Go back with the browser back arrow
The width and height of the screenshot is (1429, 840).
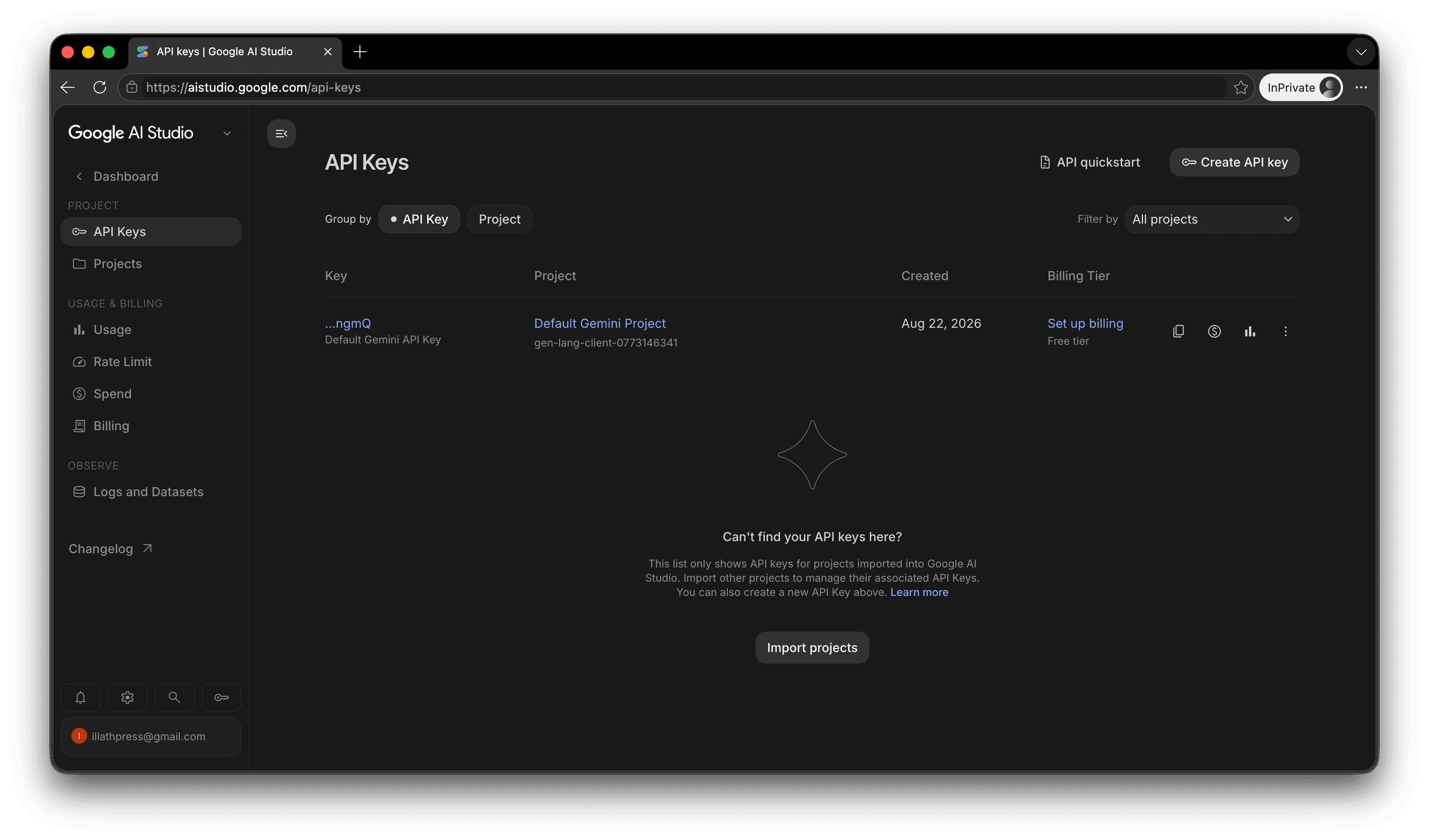tap(68, 87)
